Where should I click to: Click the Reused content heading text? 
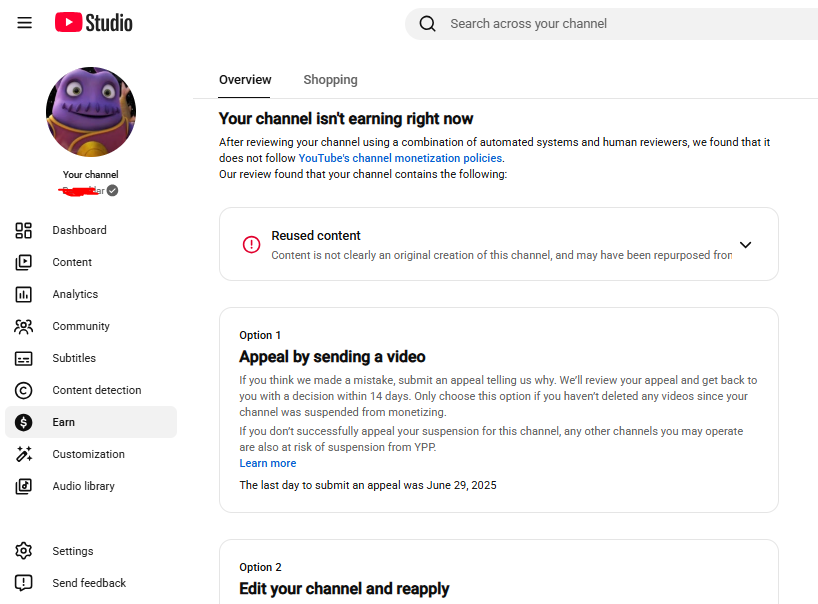[x=316, y=236]
